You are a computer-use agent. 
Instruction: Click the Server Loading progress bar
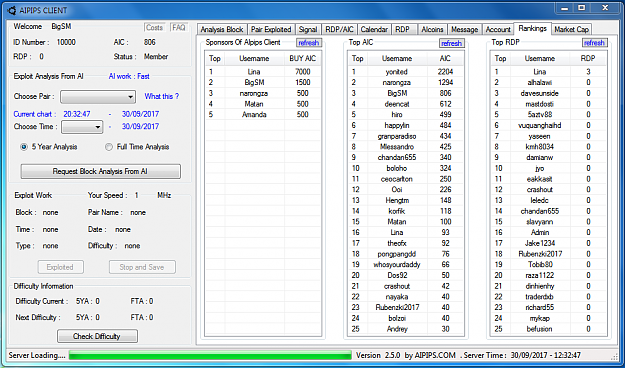coord(210,355)
